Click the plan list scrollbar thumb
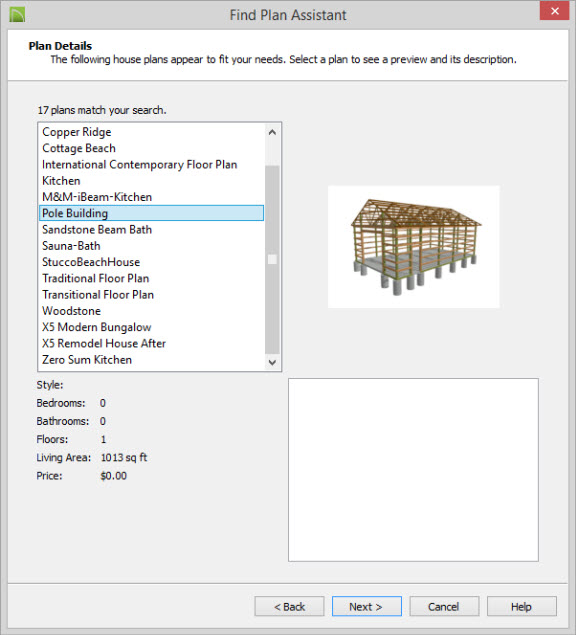 point(272,260)
